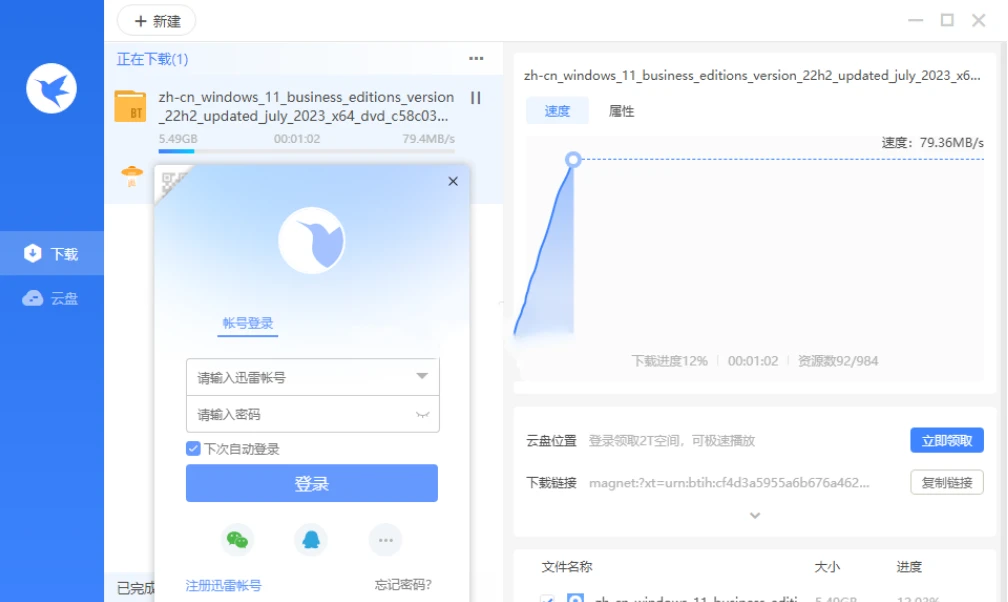Click the WeChat login icon

[x=237, y=540]
